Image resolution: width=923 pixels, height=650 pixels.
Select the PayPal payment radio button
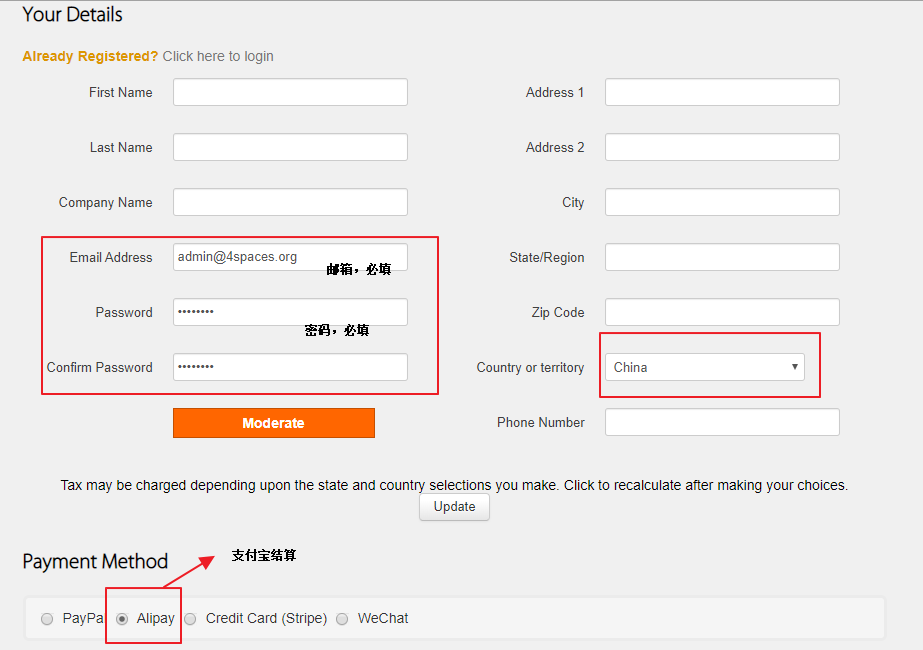(x=47, y=619)
